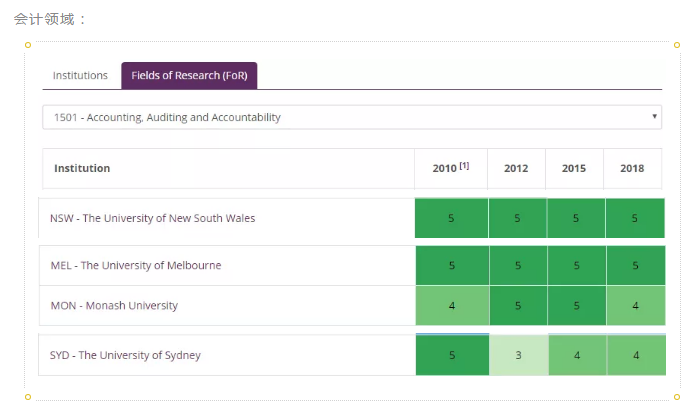The width and height of the screenshot is (689, 417).
Task: Click Monash rating 5 cell for 2012
Action: click(x=519, y=305)
